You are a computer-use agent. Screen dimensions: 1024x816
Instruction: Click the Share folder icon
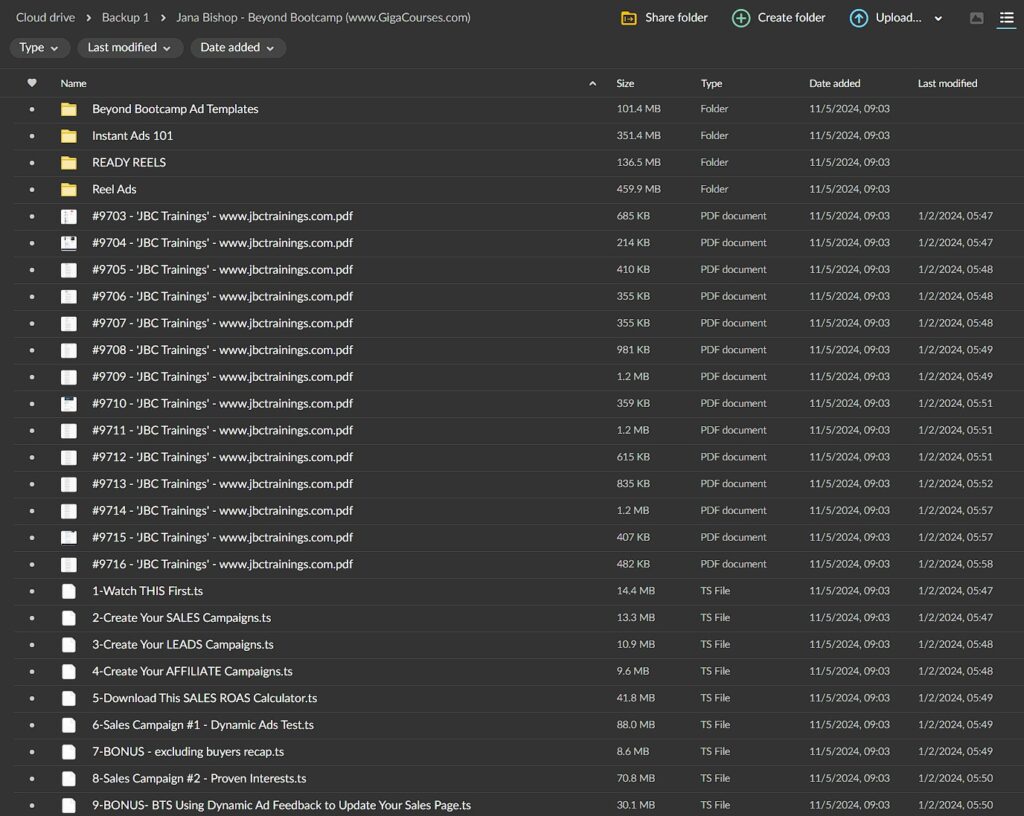click(x=629, y=18)
